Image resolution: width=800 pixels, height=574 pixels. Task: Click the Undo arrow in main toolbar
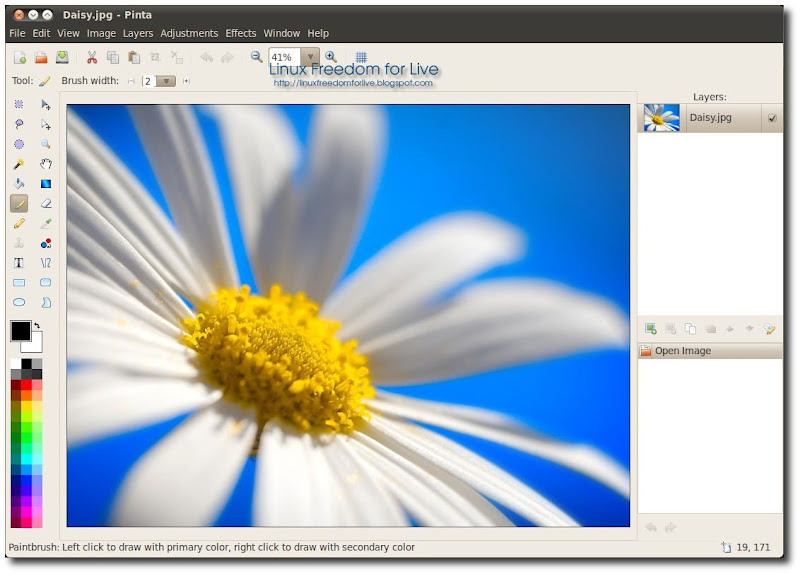(207, 57)
